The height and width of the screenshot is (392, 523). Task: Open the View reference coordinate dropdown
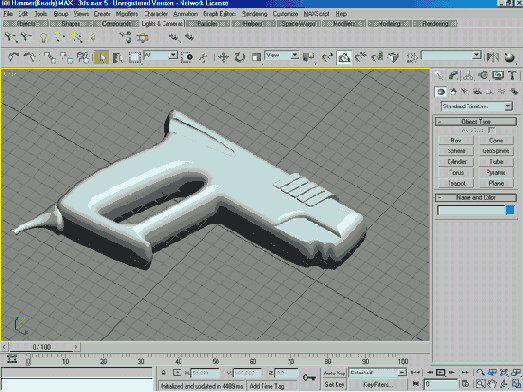point(282,55)
